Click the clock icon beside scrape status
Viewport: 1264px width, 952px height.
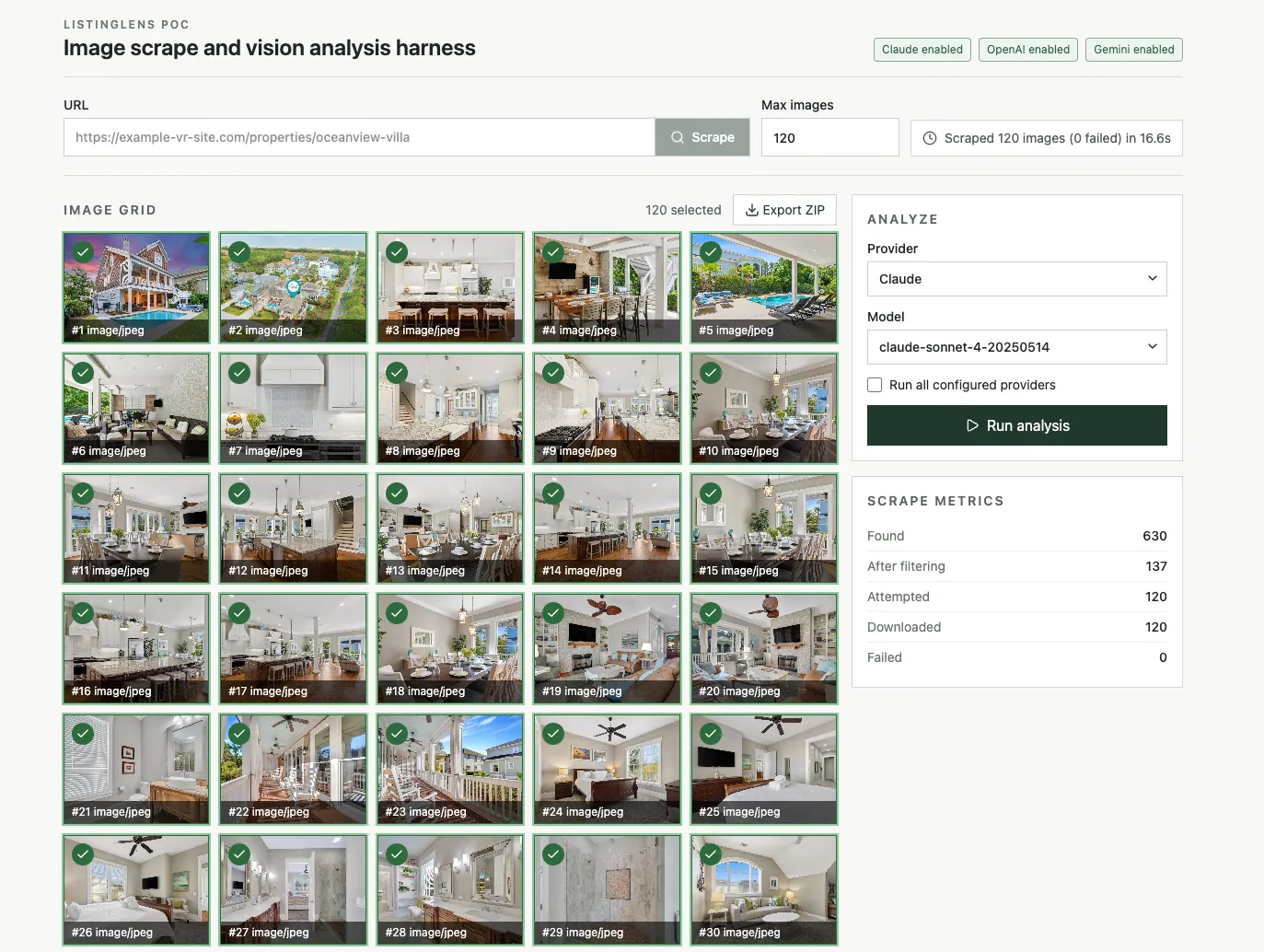pos(930,138)
